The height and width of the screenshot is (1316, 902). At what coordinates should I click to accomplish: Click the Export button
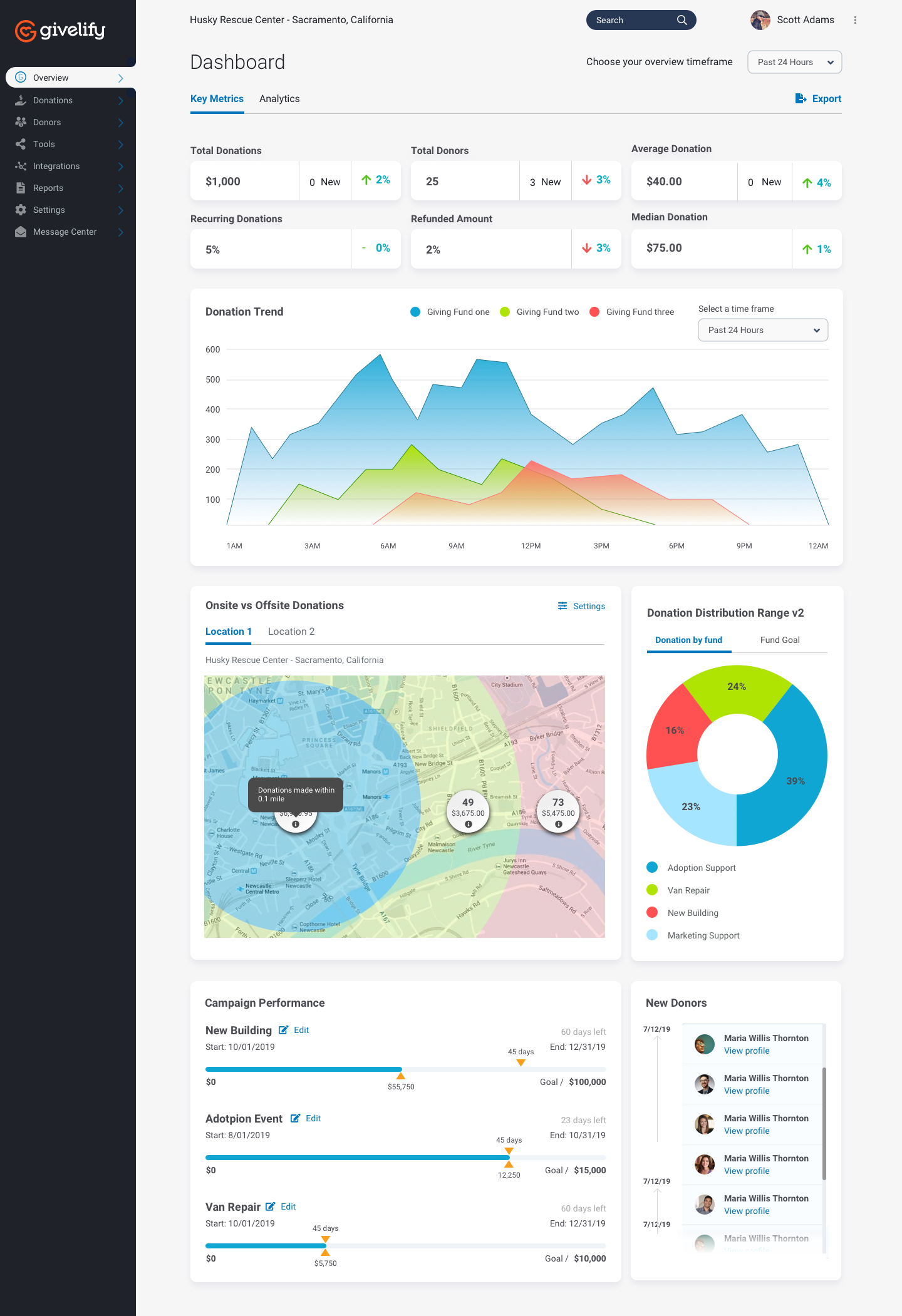818,99
